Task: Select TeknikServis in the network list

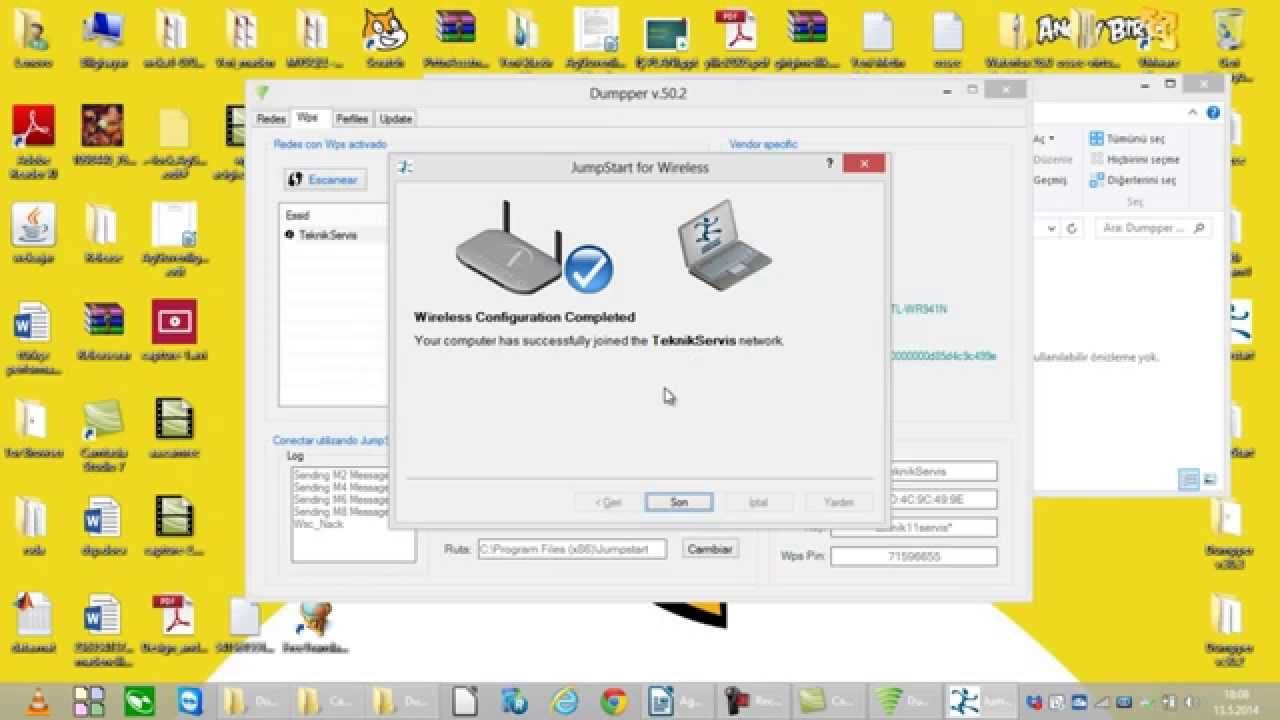Action: [328, 235]
